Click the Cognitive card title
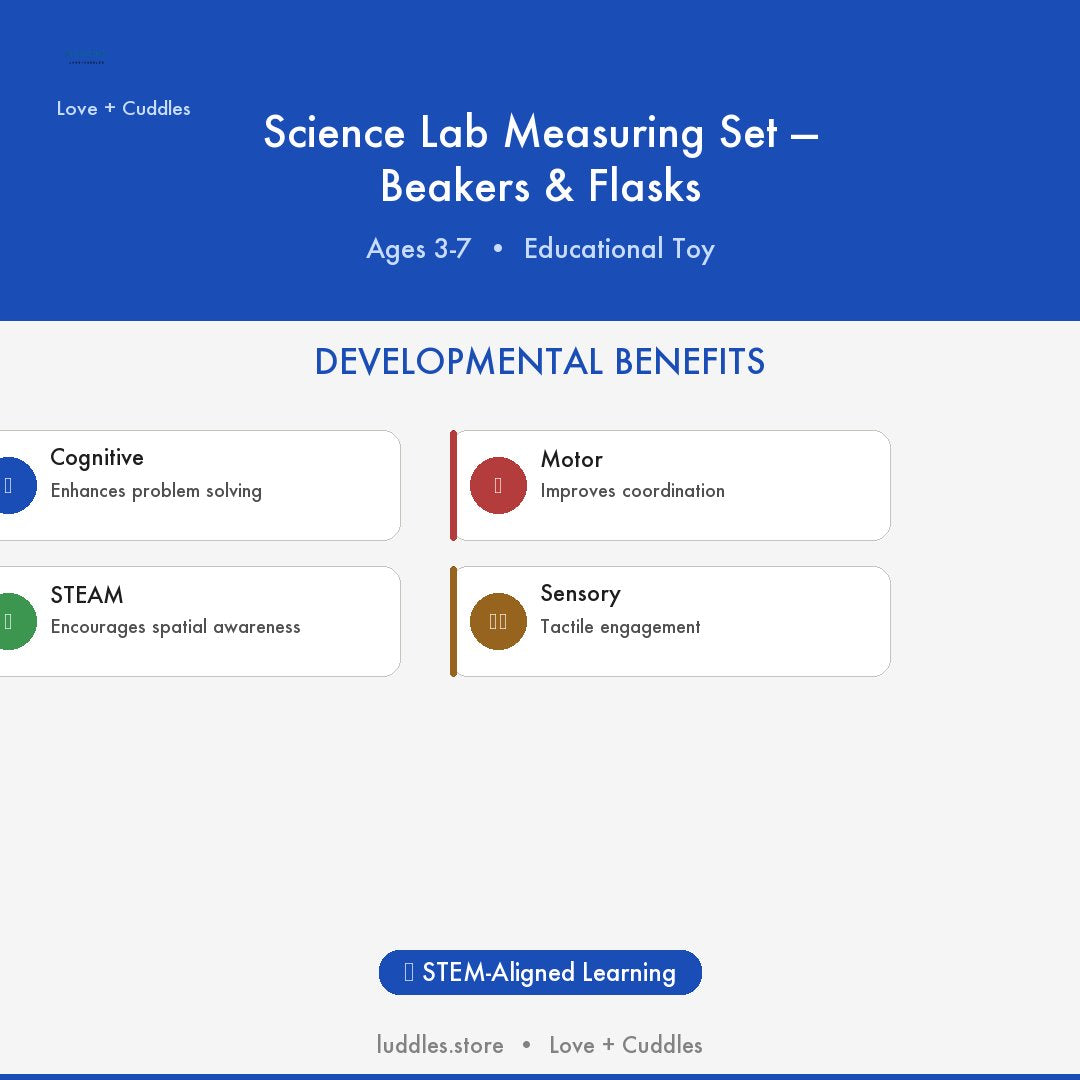The image size is (1080, 1080). (97, 457)
